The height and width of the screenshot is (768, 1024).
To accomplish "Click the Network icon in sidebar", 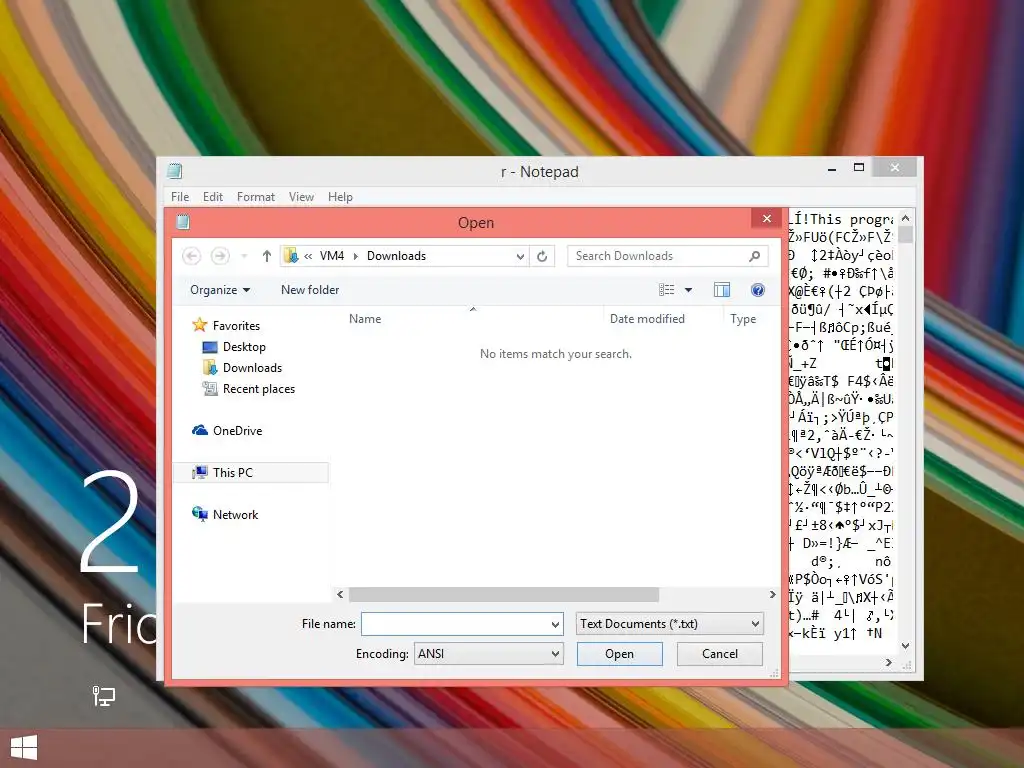I will 200,514.
